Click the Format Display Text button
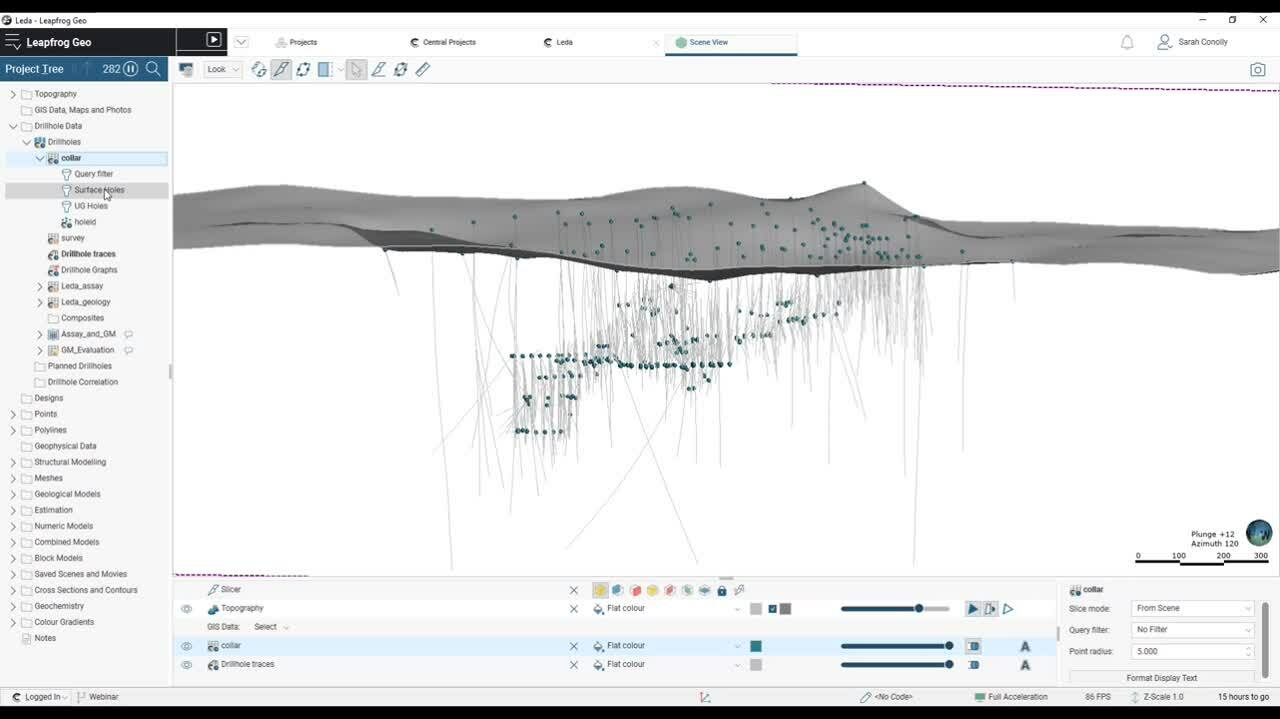Image resolution: width=1280 pixels, height=719 pixels. [1161, 678]
